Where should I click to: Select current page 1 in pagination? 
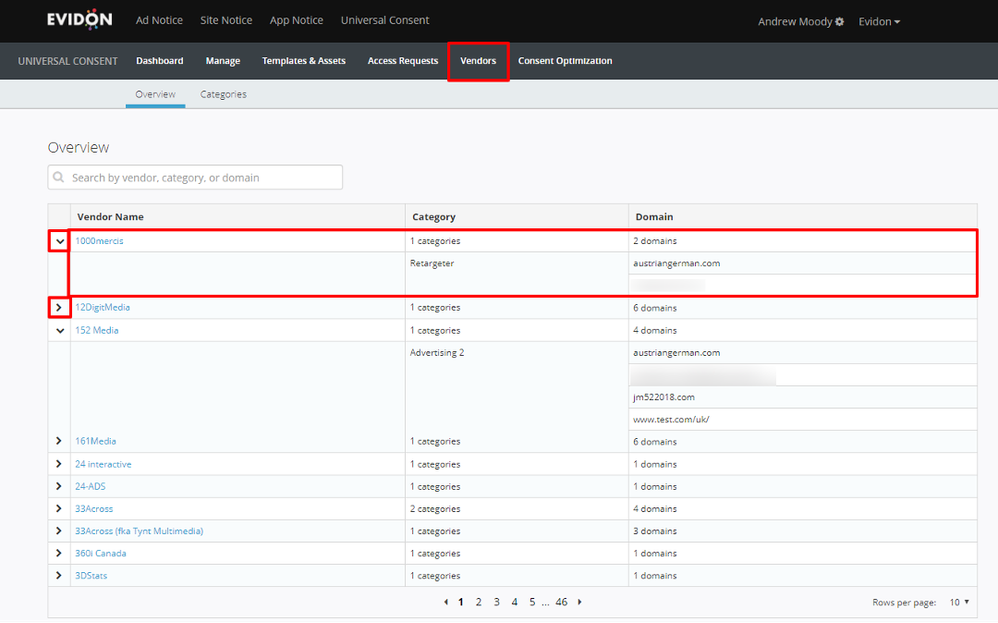click(x=461, y=602)
